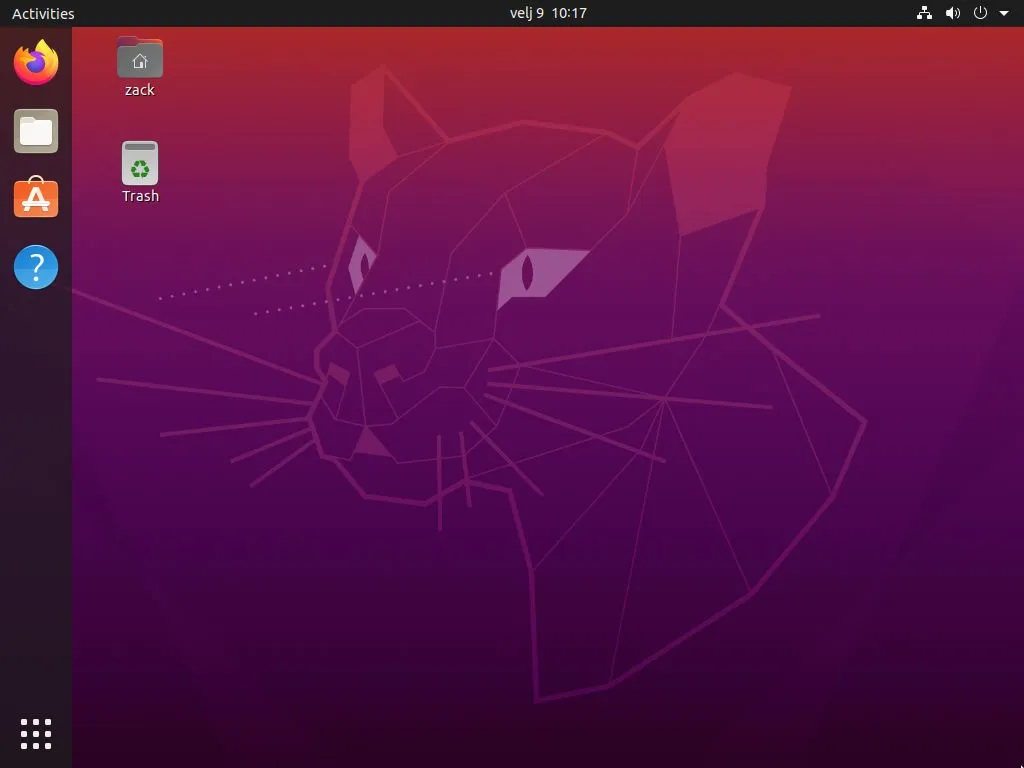Image resolution: width=1024 pixels, height=768 pixels.
Task: Select the zack folder label
Action: (x=139, y=89)
